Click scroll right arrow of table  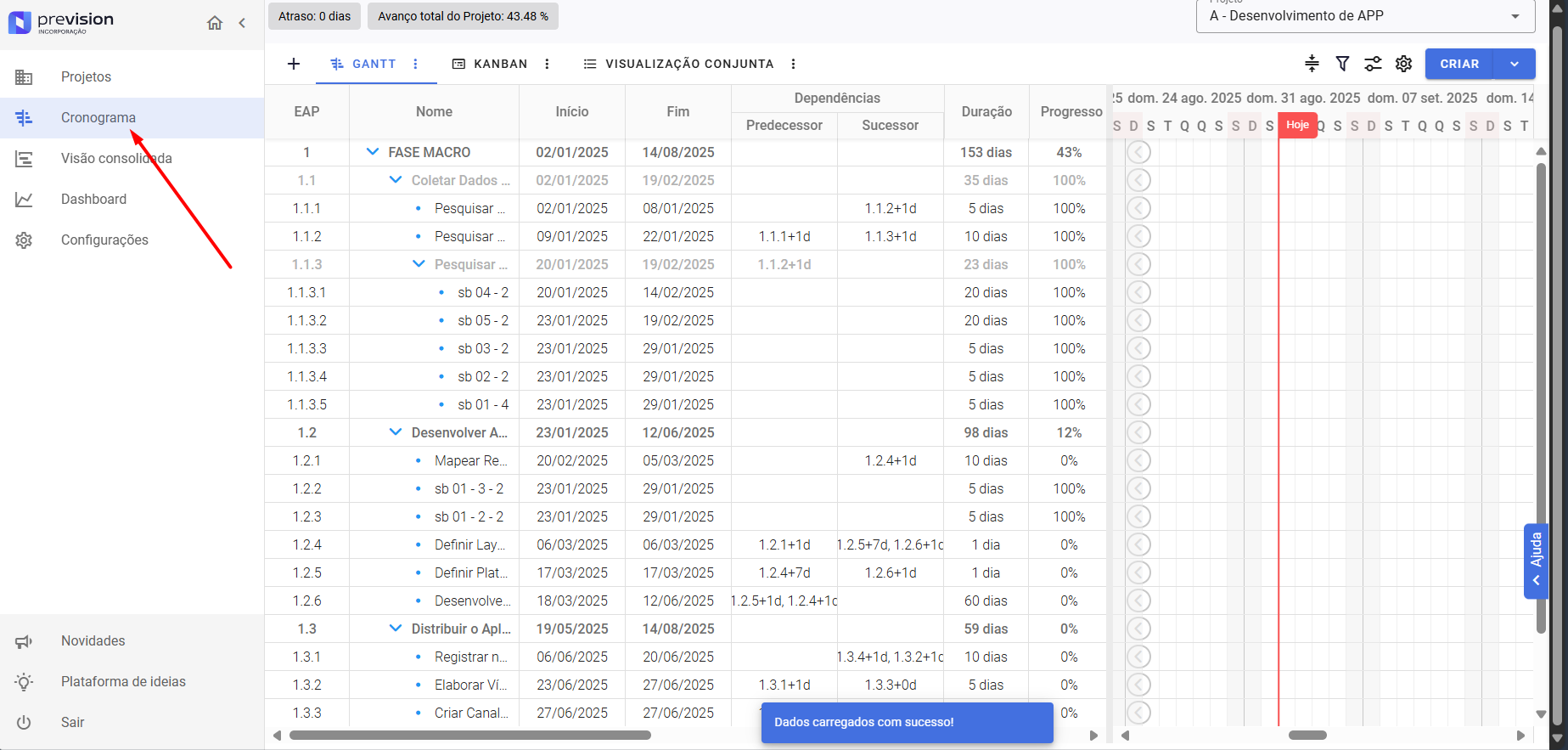[x=1093, y=736]
